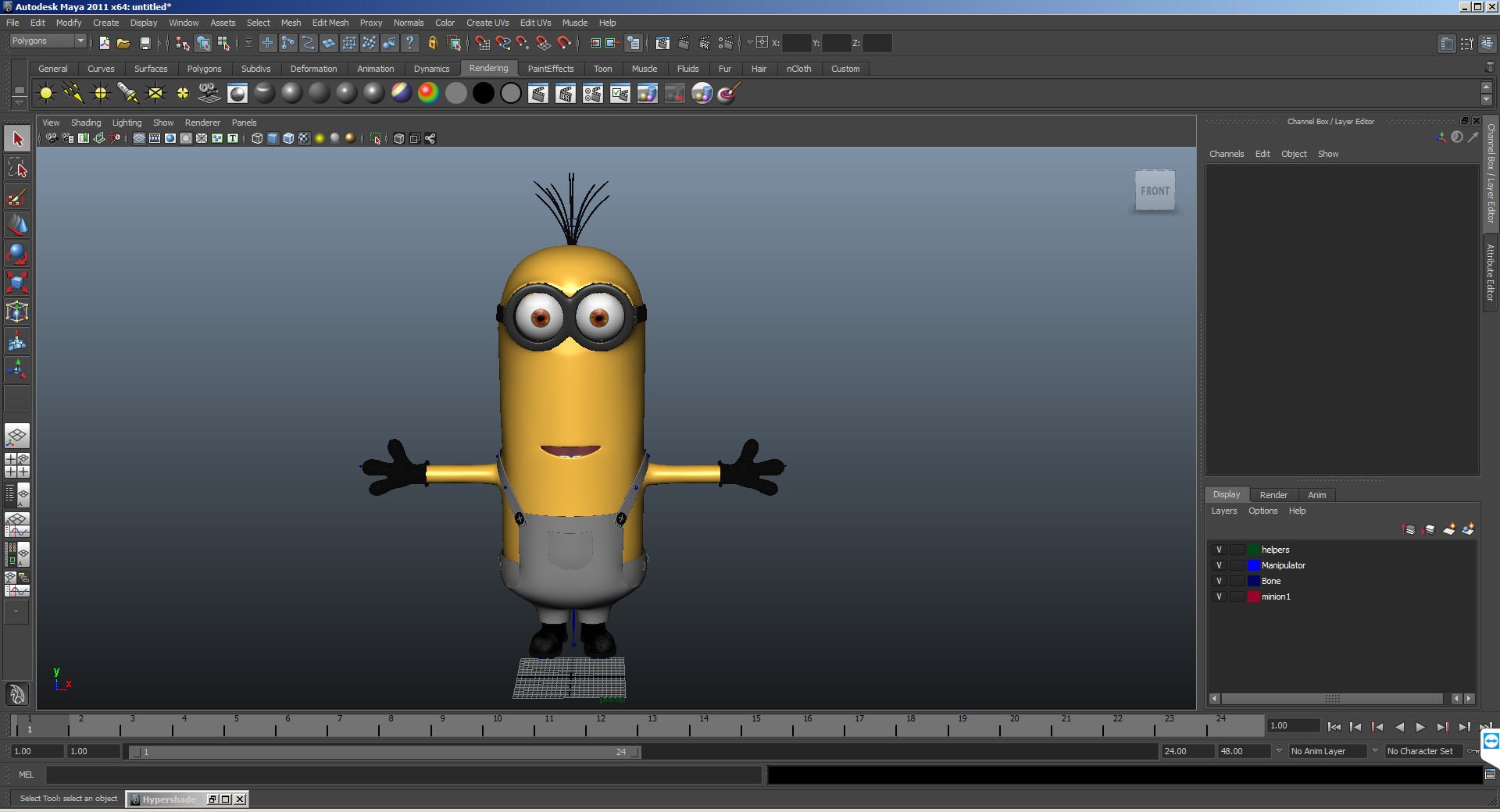
Task: Click the lock selection icon
Action: [432, 43]
